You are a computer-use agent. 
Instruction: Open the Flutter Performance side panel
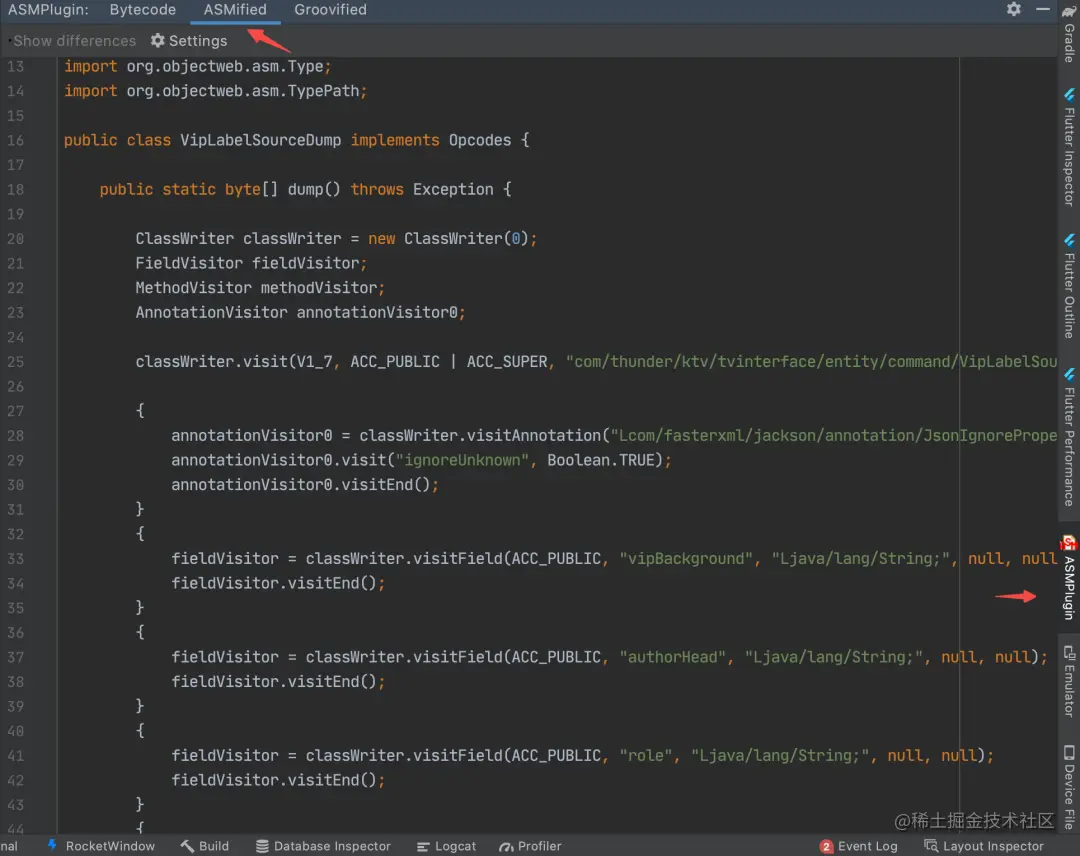coord(1069,438)
